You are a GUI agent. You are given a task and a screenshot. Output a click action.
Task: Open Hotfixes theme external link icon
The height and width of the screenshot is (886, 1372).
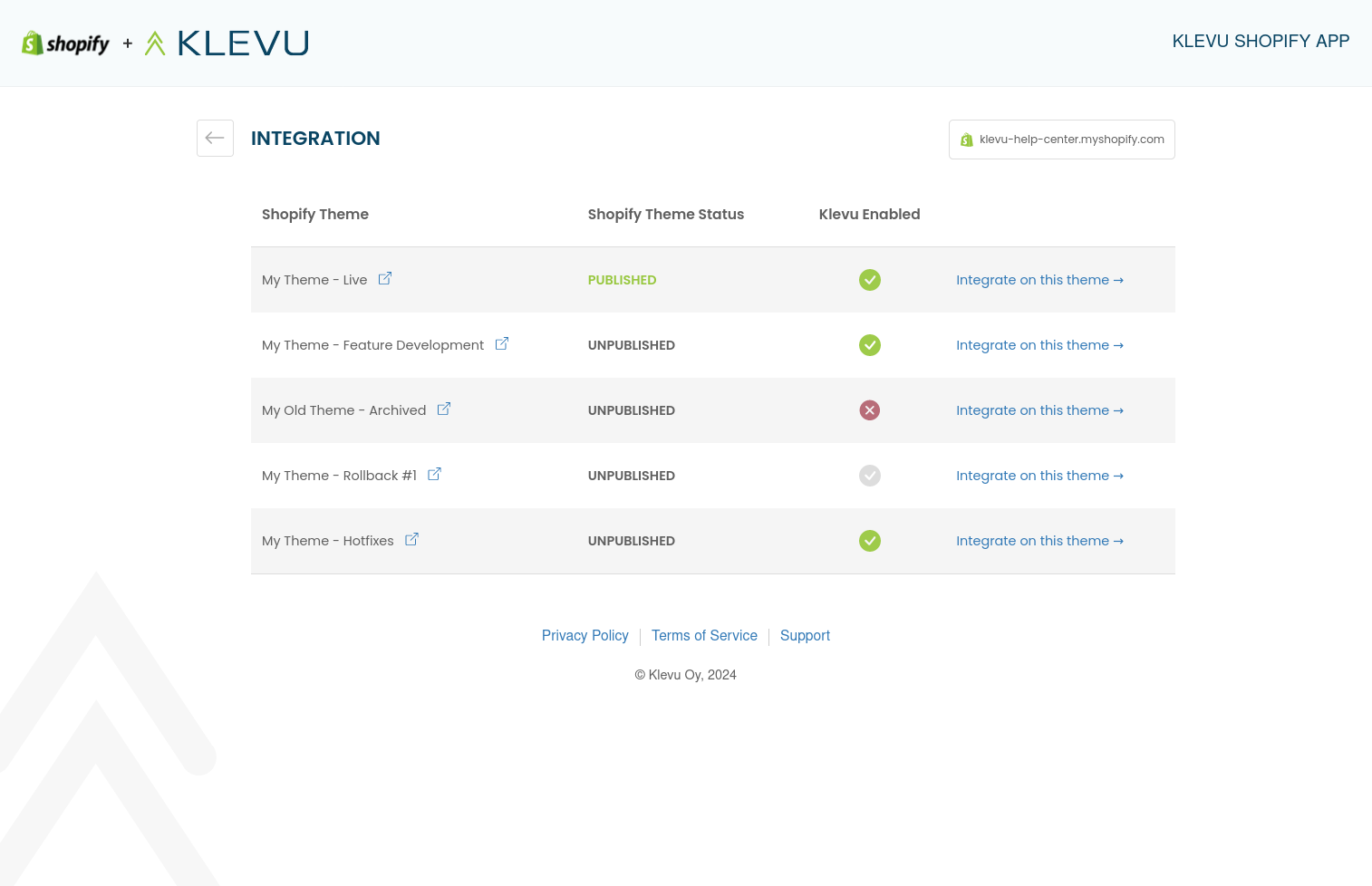coord(411,540)
